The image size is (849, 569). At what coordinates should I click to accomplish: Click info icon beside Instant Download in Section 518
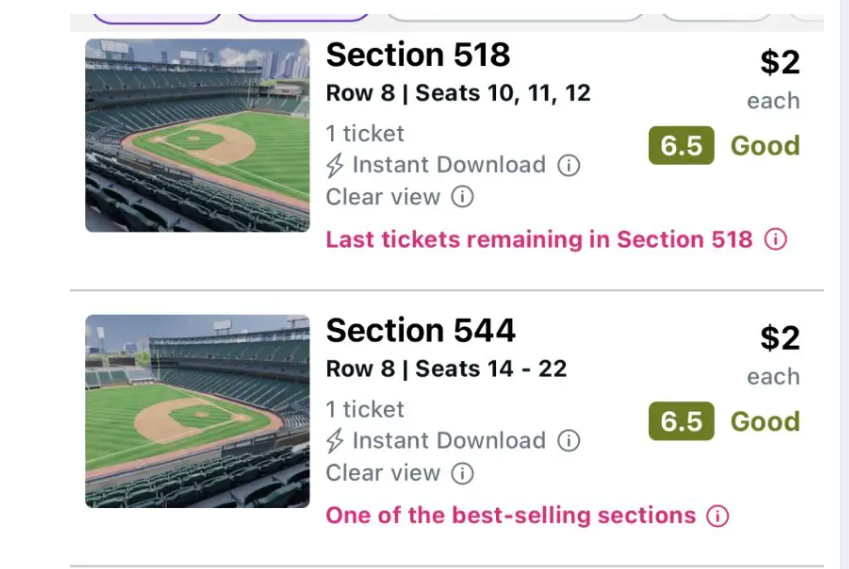(568, 165)
